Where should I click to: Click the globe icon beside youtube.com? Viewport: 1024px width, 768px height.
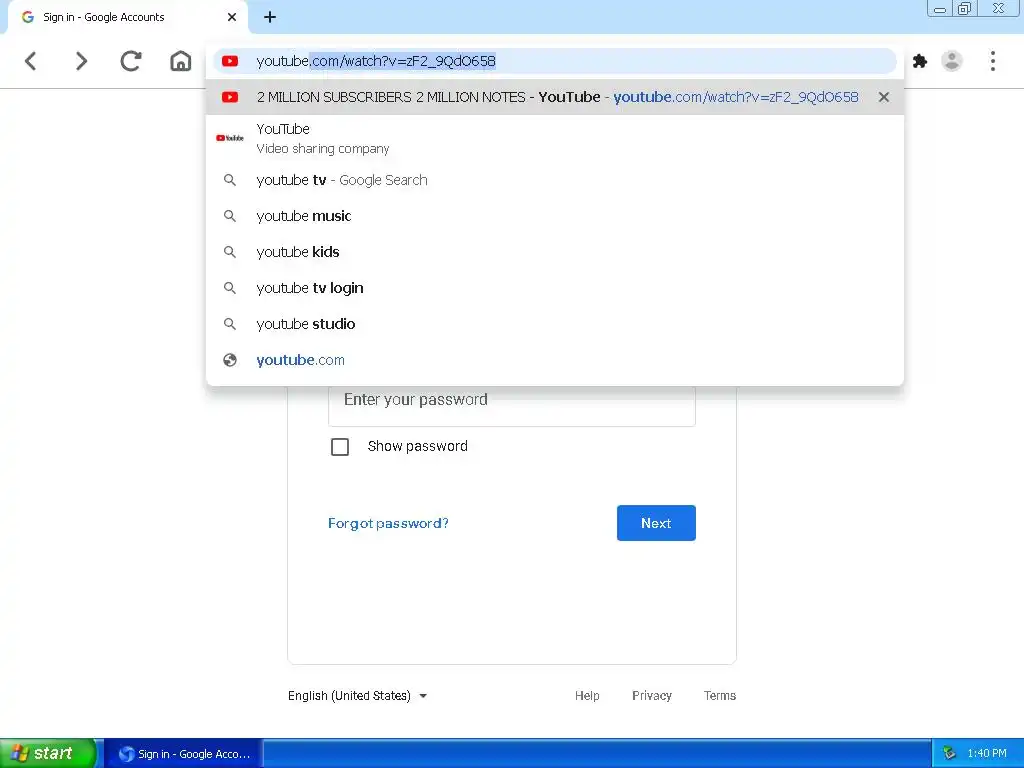click(230, 360)
